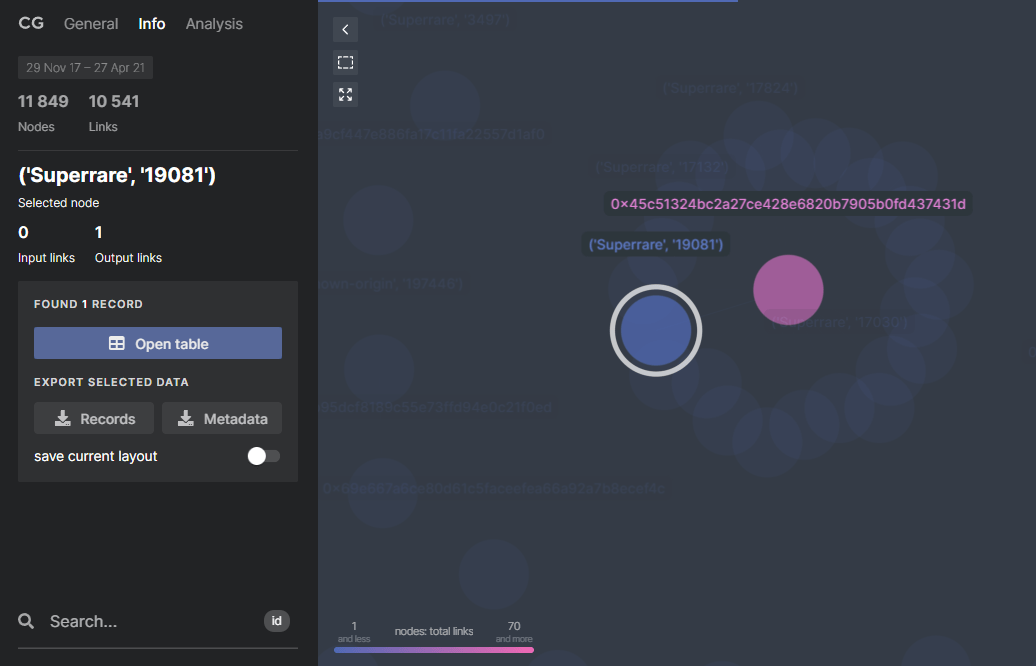Click the faded ('Superrare', '3497') label

pyautogui.click(x=445, y=20)
